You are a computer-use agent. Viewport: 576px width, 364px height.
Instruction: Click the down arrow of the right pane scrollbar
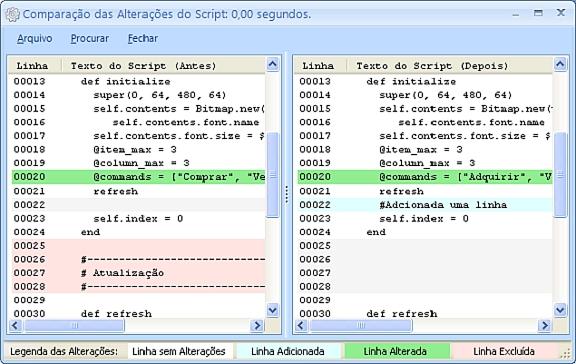click(x=560, y=311)
